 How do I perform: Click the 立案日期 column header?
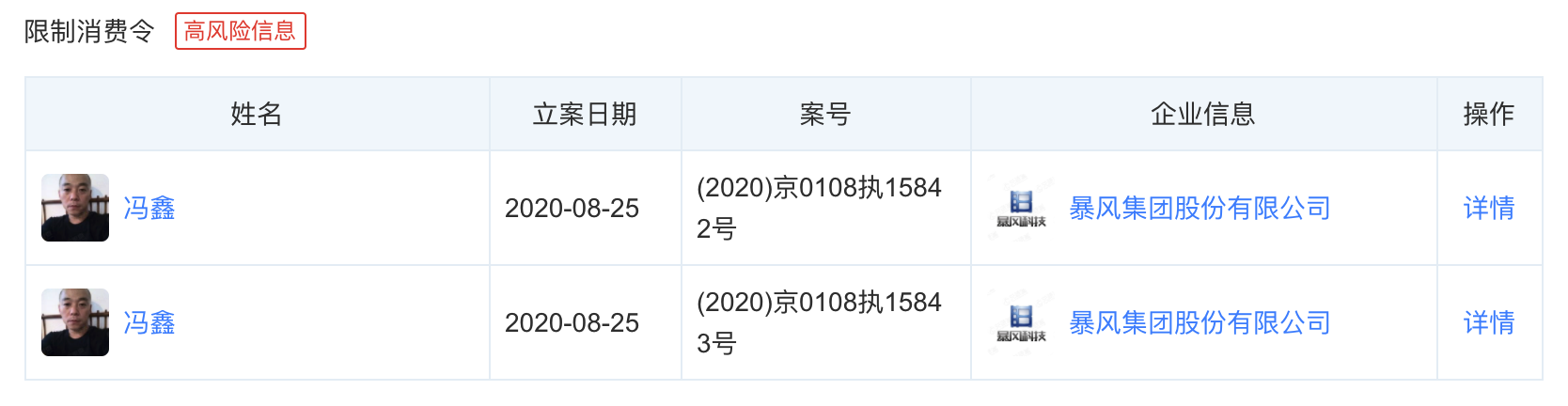pyautogui.click(x=585, y=114)
